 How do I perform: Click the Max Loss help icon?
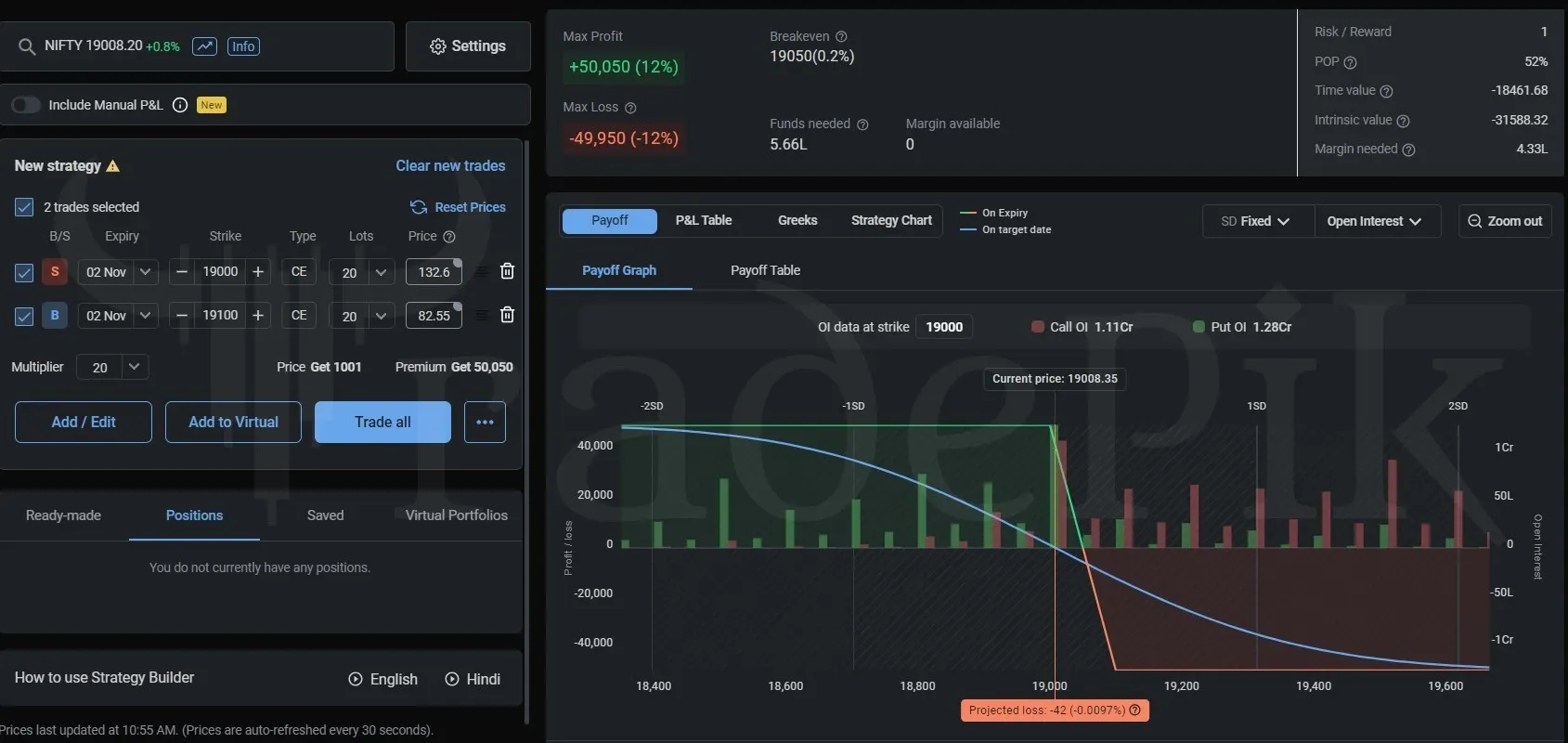[630, 108]
